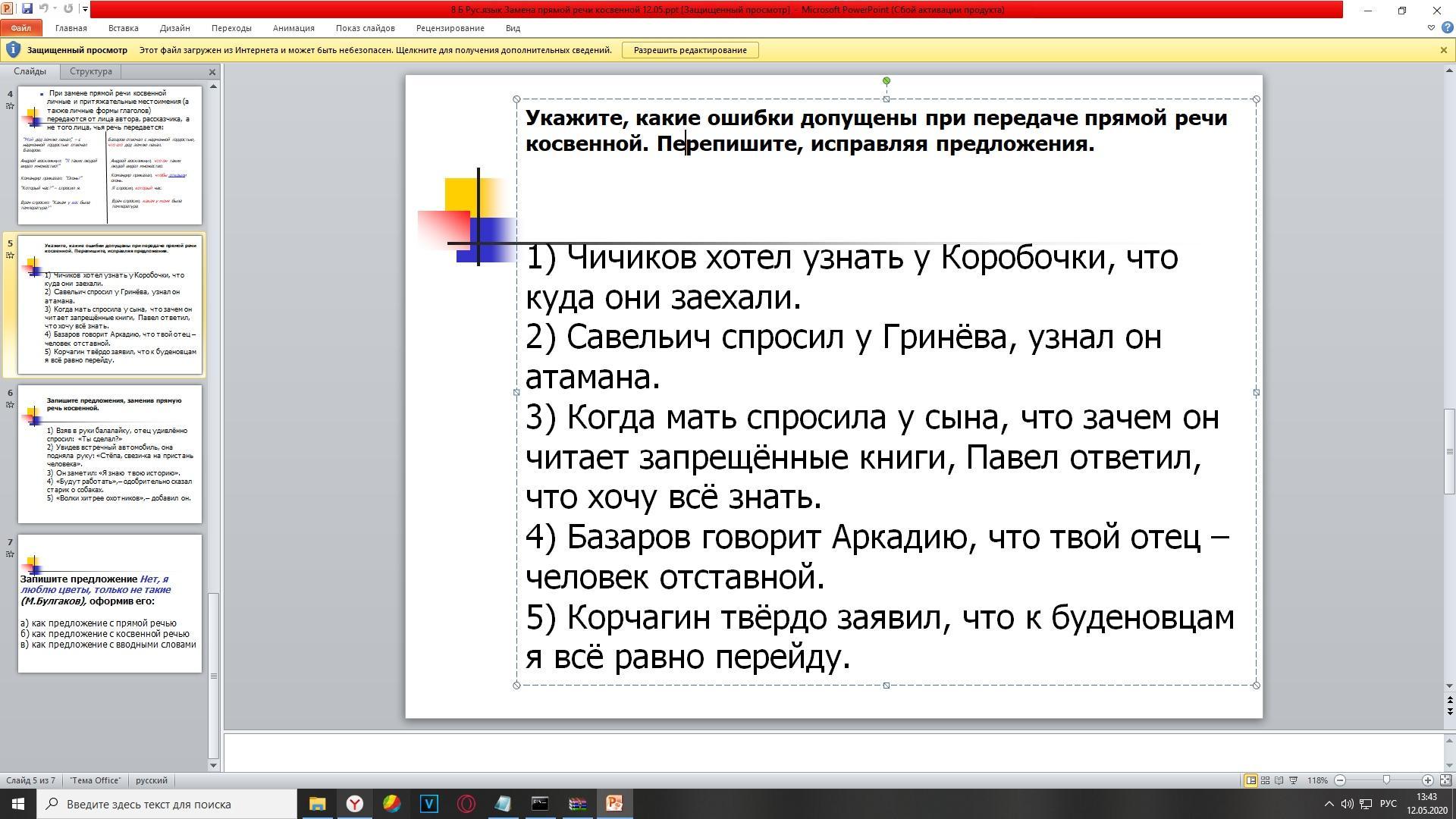Toggle ribbon minimize arrow near Help

1431,28
